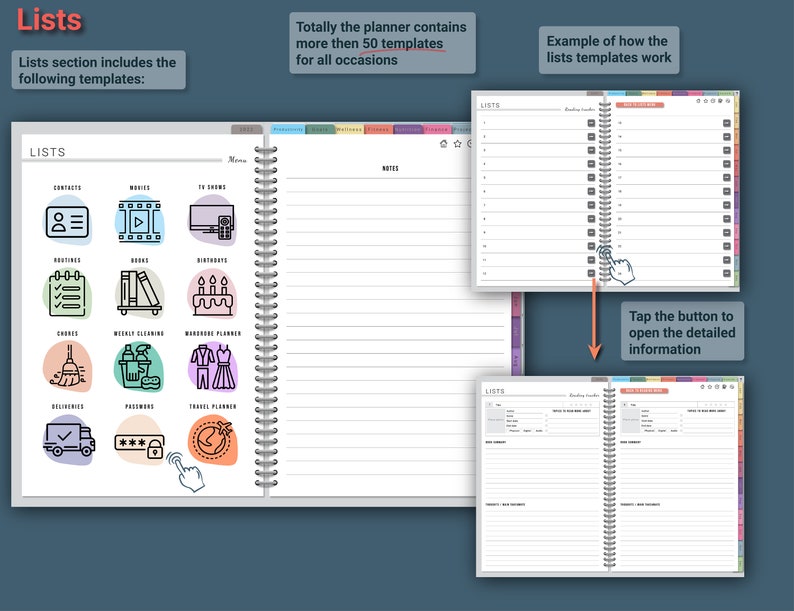Open detail arrow for reading row 4

click(x=591, y=164)
